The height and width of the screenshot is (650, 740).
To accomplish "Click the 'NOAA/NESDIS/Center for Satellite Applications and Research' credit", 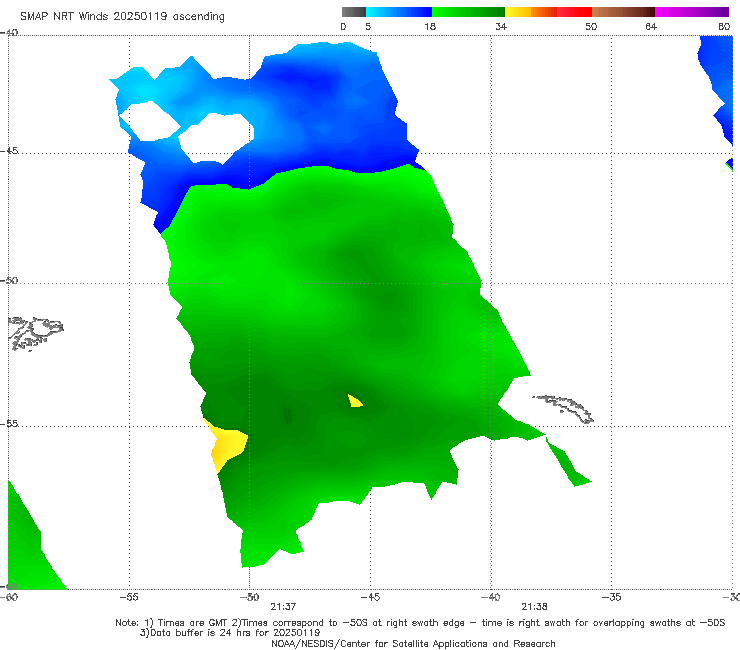I will [413, 644].
